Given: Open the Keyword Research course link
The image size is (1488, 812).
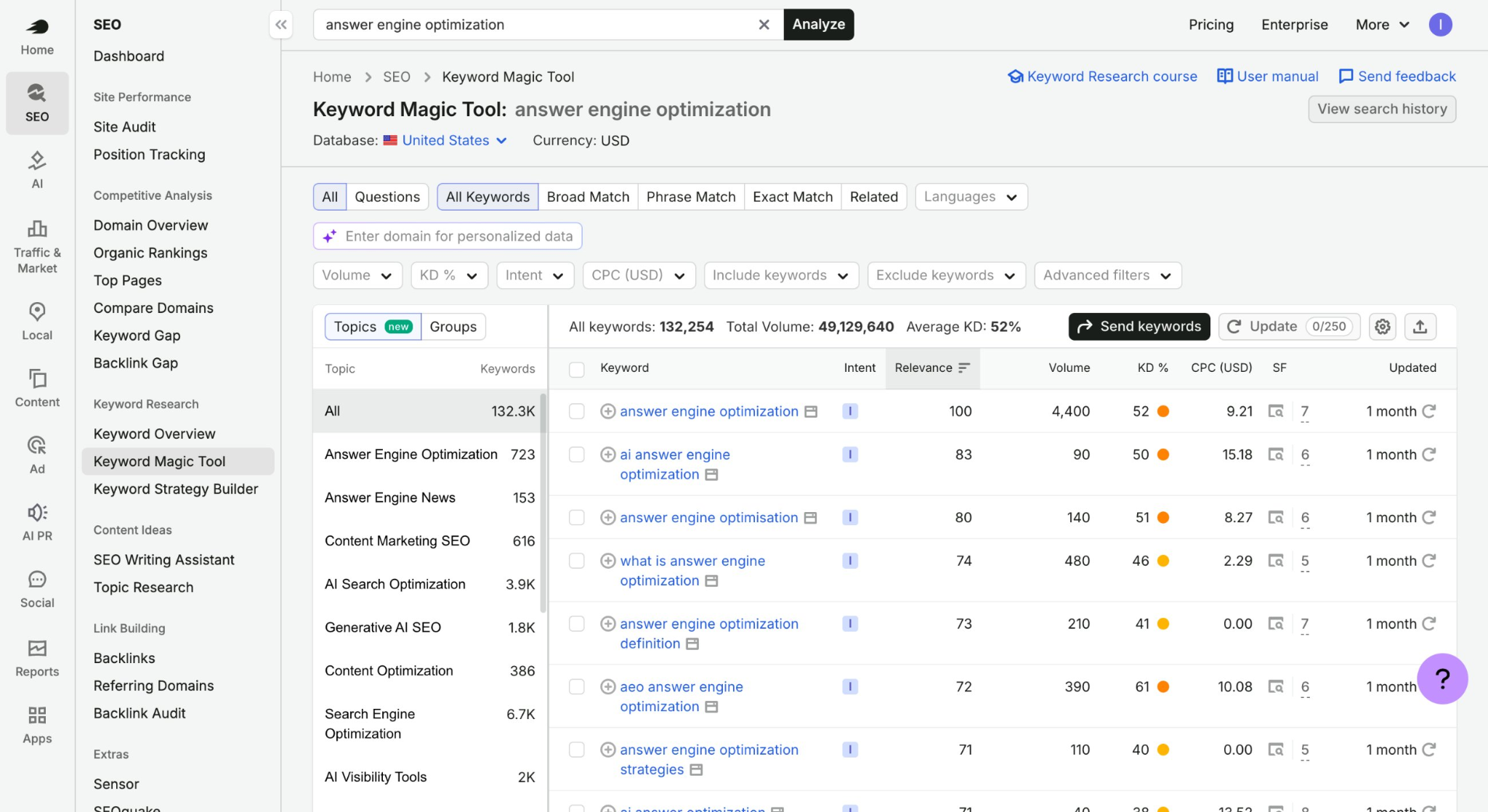Looking at the screenshot, I should [1102, 76].
